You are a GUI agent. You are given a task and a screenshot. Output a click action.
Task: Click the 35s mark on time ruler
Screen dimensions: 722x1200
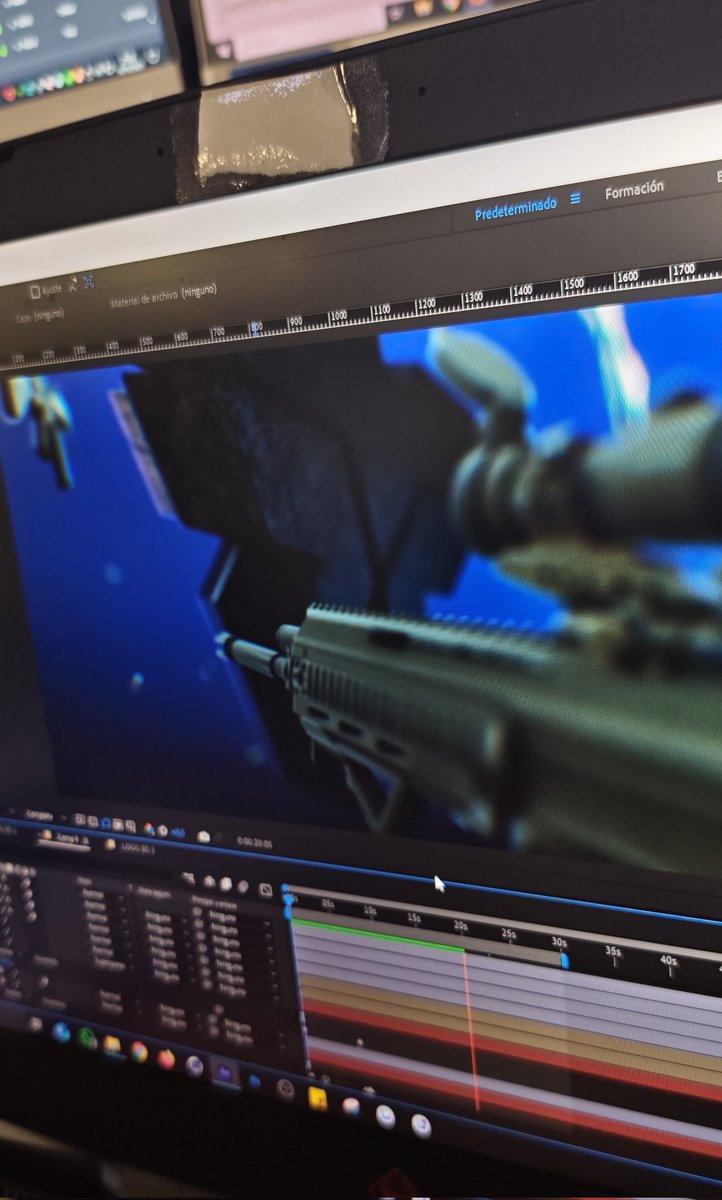click(x=613, y=951)
